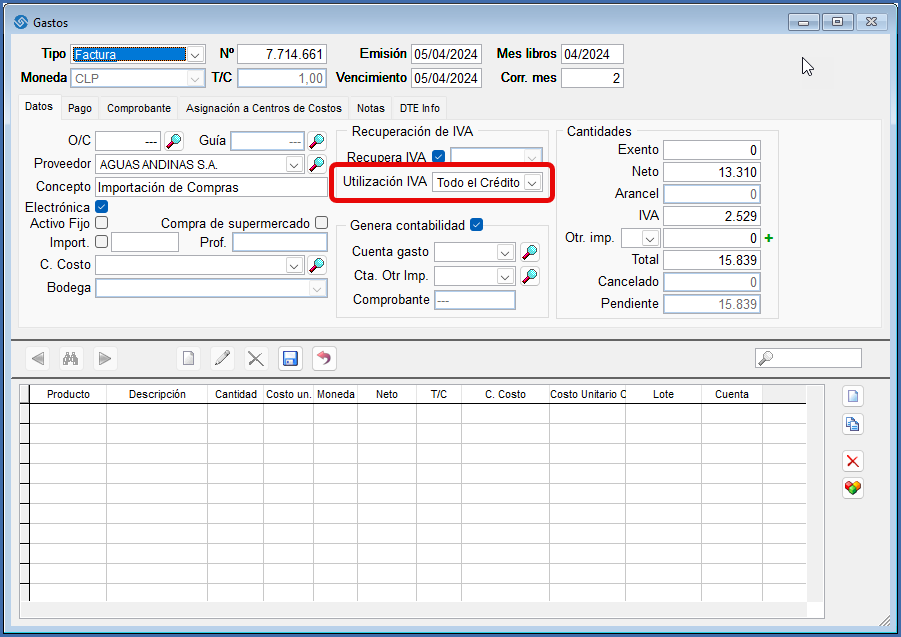
Task: Toggle the Electrónica checkbox
Action: 102,206
